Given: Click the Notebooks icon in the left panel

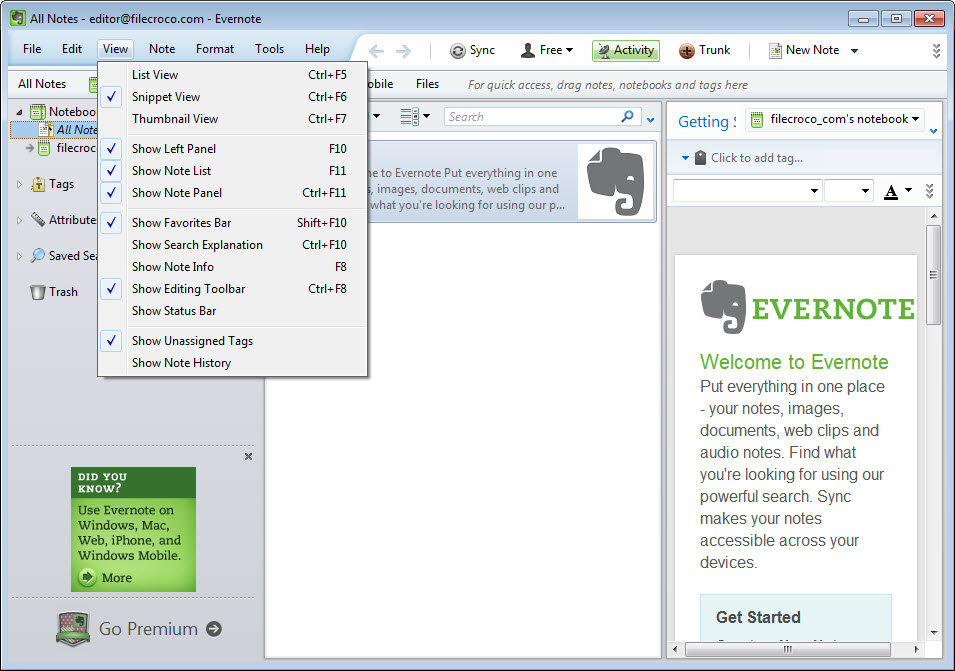Looking at the screenshot, I should tap(38, 111).
